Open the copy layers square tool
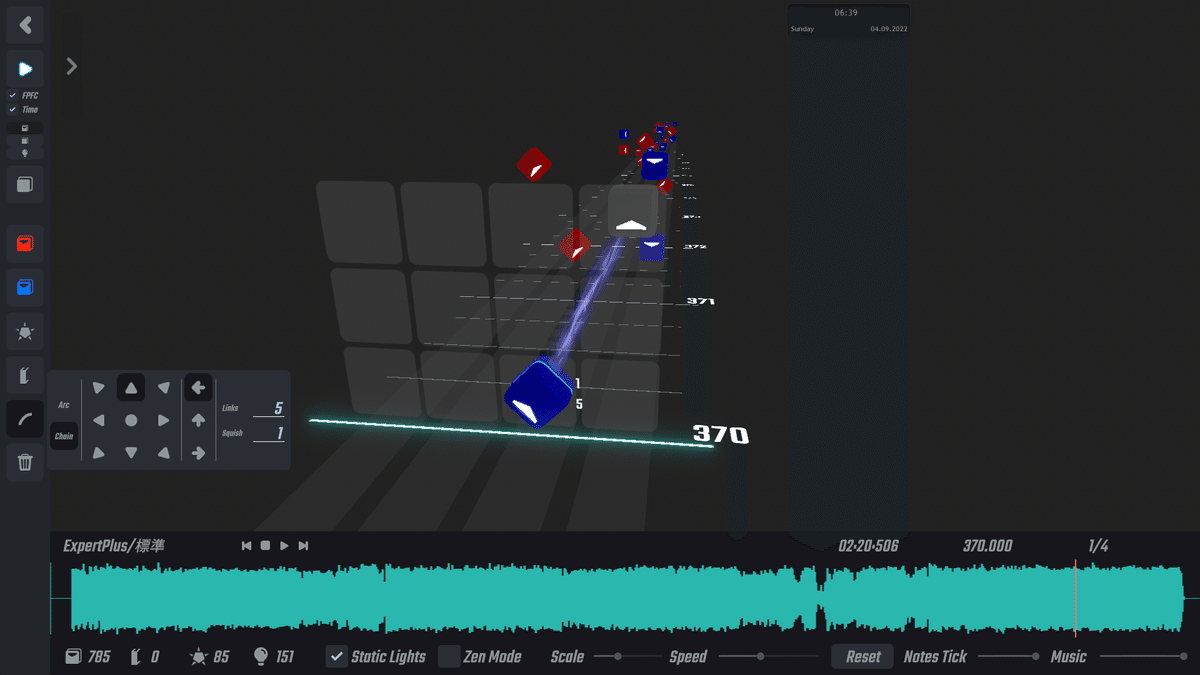Image resolution: width=1200 pixels, height=675 pixels. tap(25, 184)
